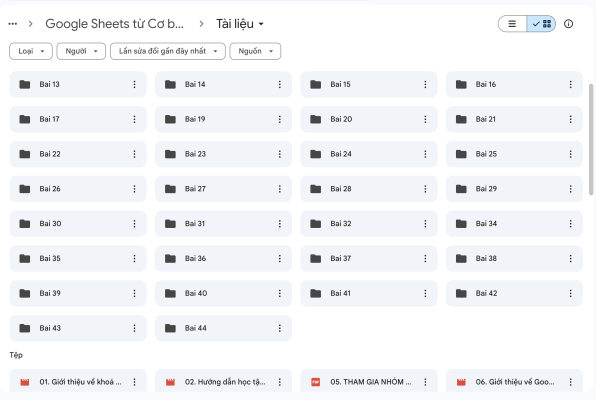Viewport: 596px width, 400px height.
Task: Open more options for 06. Giới thiệu file
Action: coord(570,382)
